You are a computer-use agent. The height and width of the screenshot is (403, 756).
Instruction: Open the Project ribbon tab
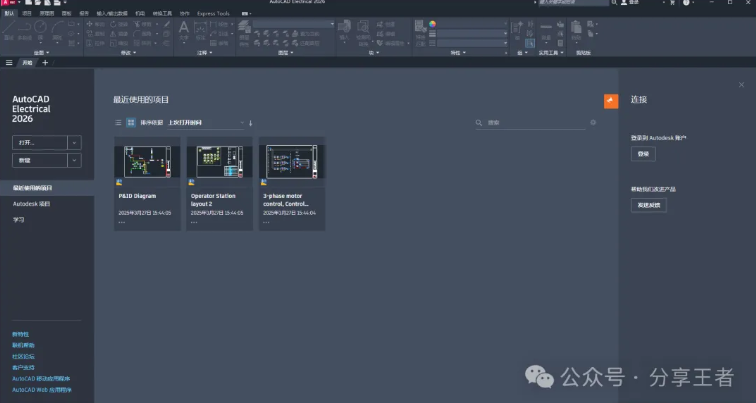[27, 13]
